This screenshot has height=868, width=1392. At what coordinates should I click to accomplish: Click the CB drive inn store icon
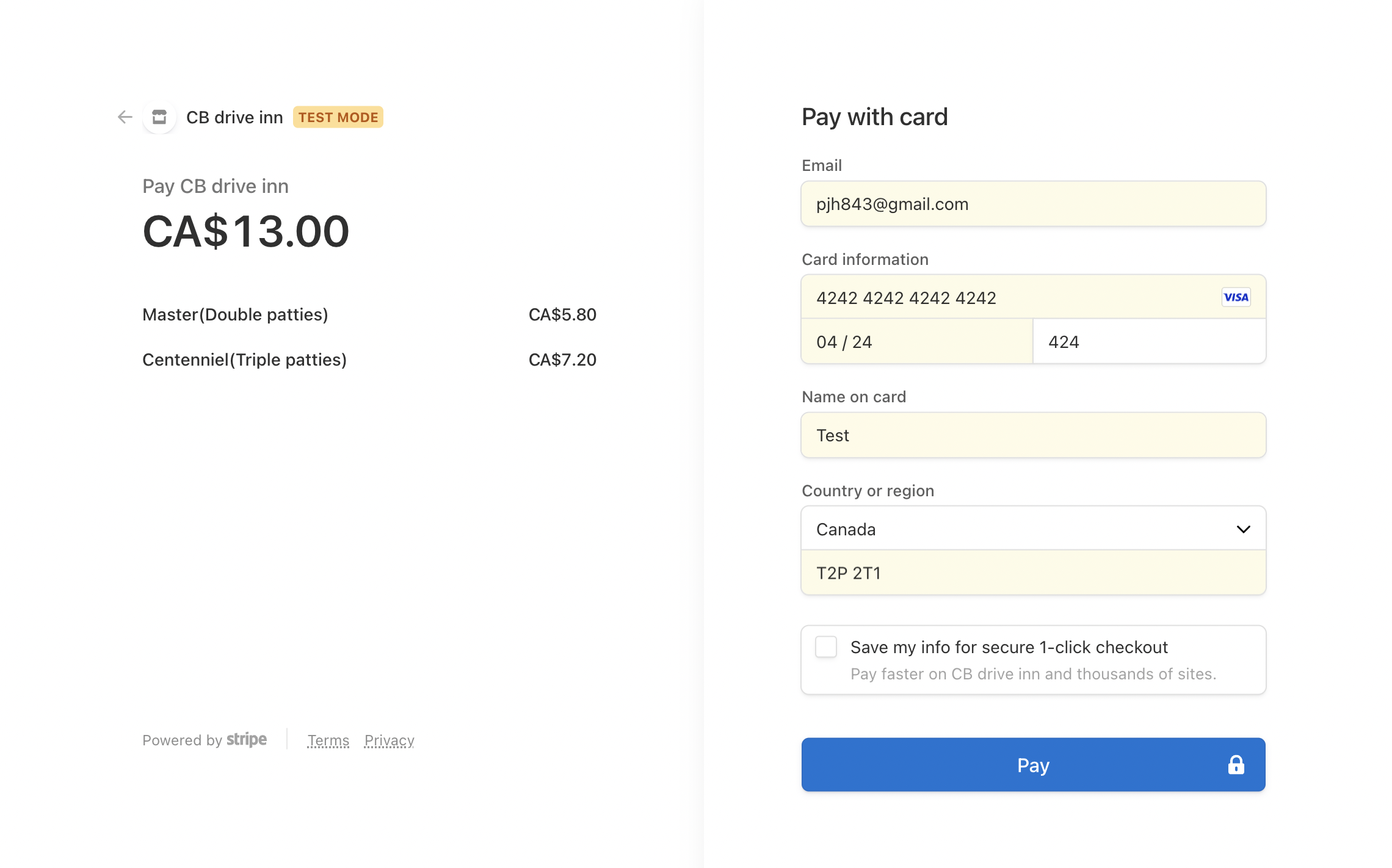159,117
